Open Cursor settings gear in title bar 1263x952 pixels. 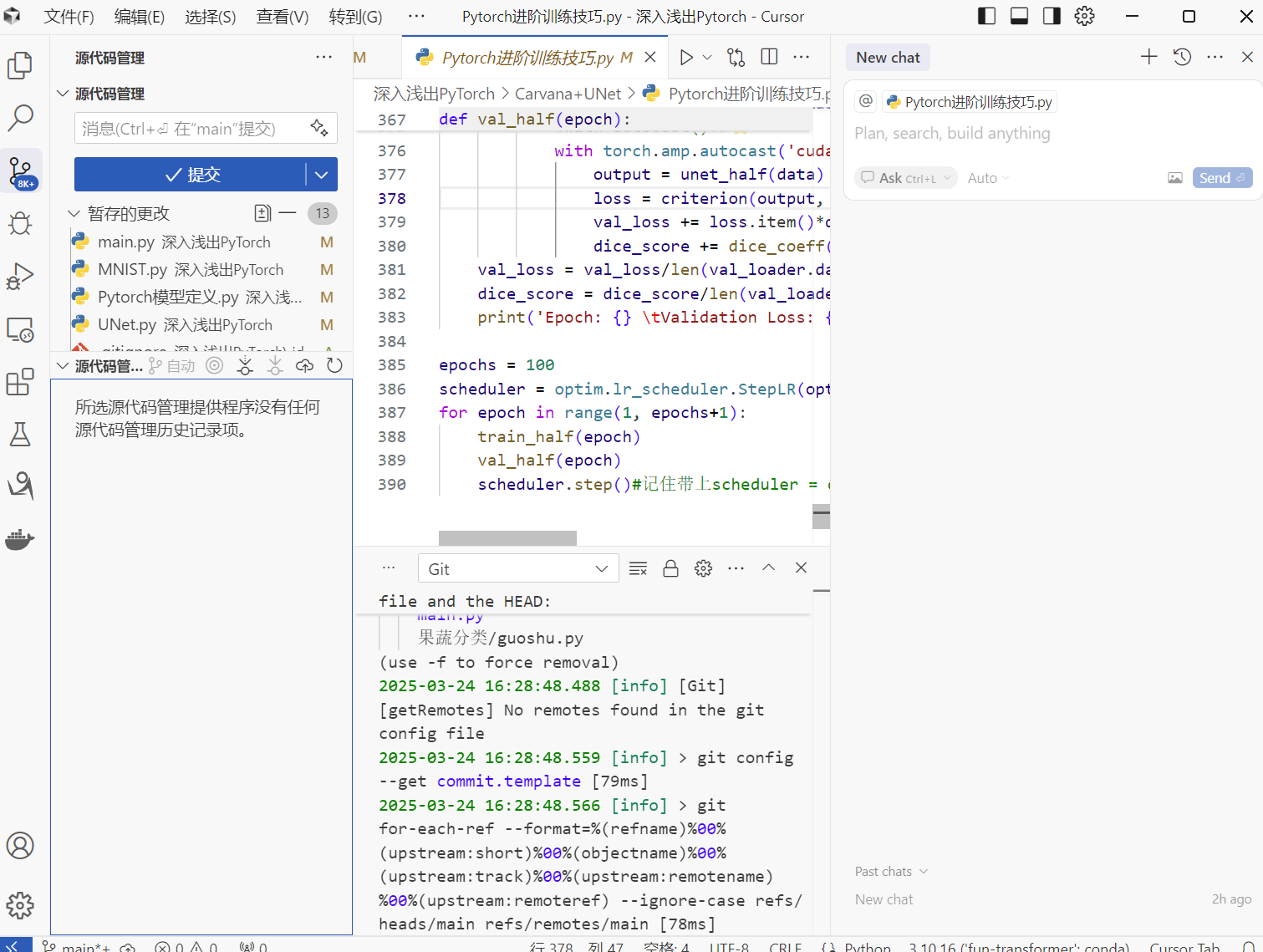click(x=1084, y=16)
